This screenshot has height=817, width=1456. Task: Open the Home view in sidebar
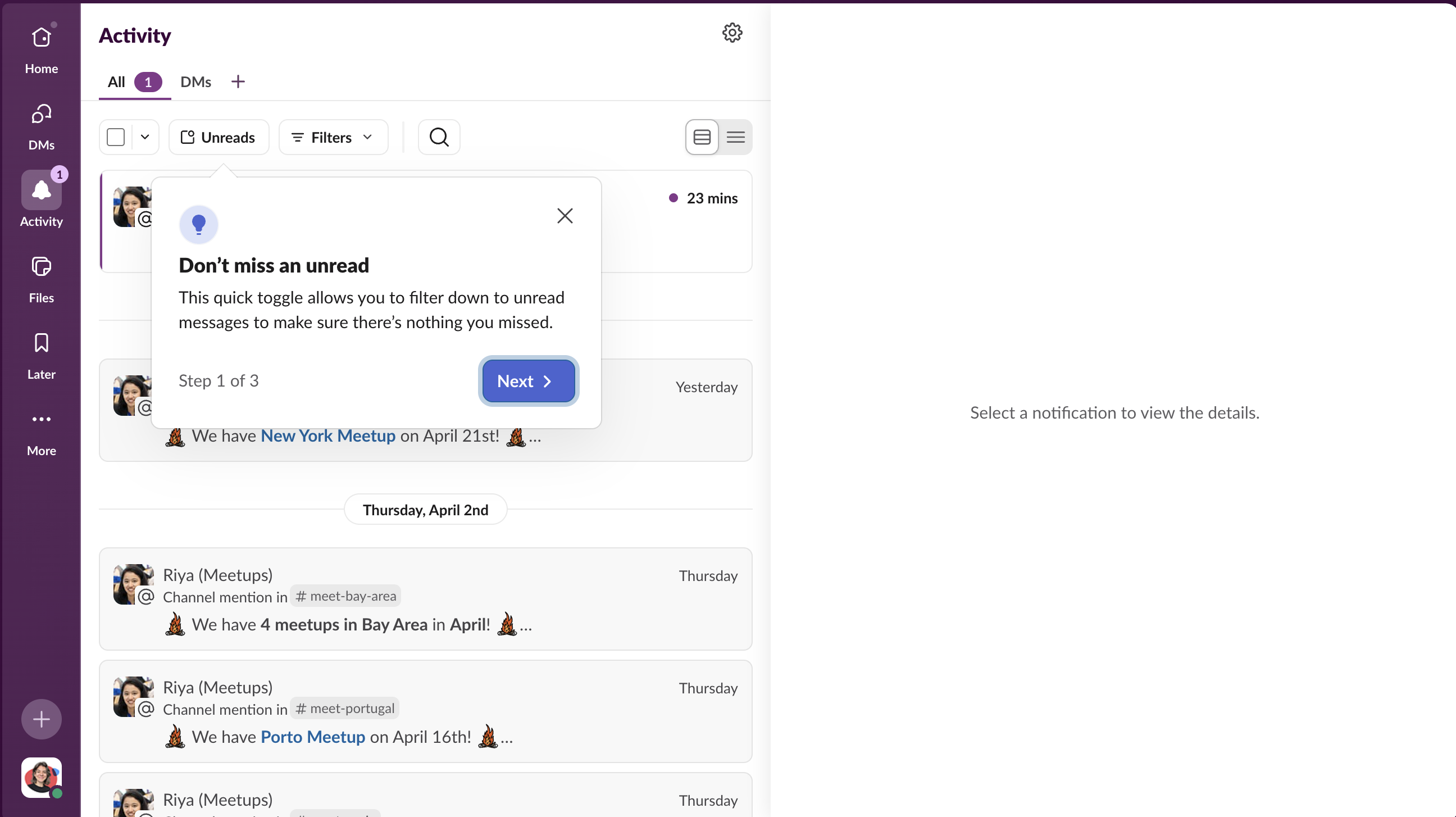40,48
